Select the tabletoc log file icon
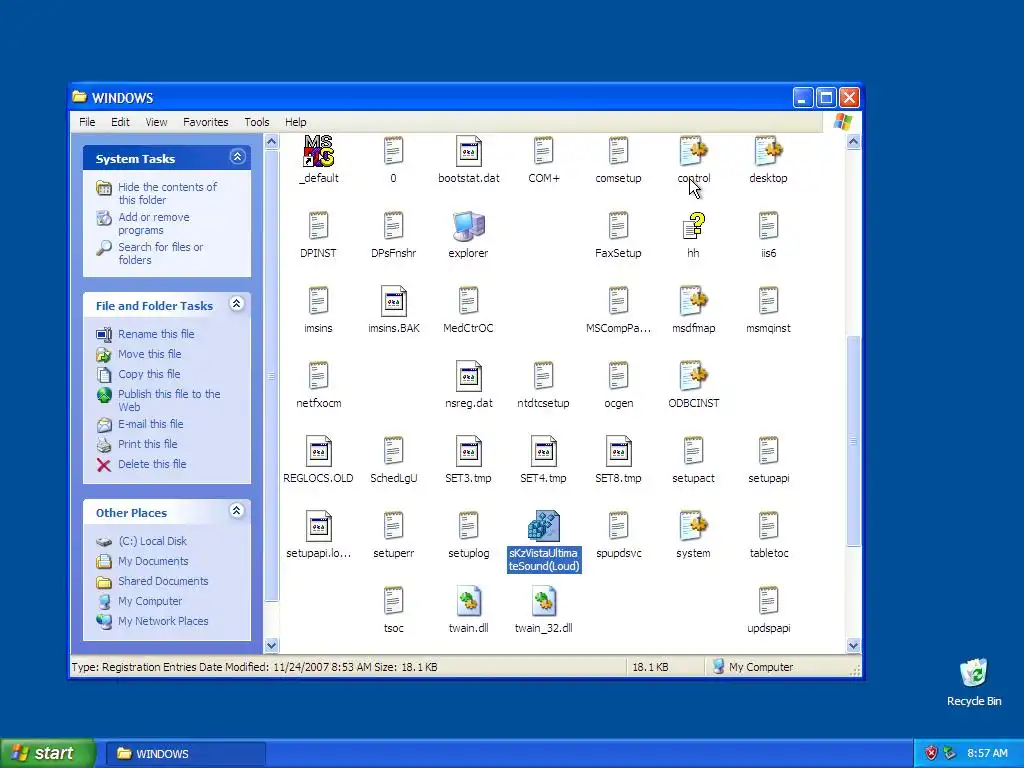The height and width of the screenshot is (768, 1024). [x=769, y=526]
